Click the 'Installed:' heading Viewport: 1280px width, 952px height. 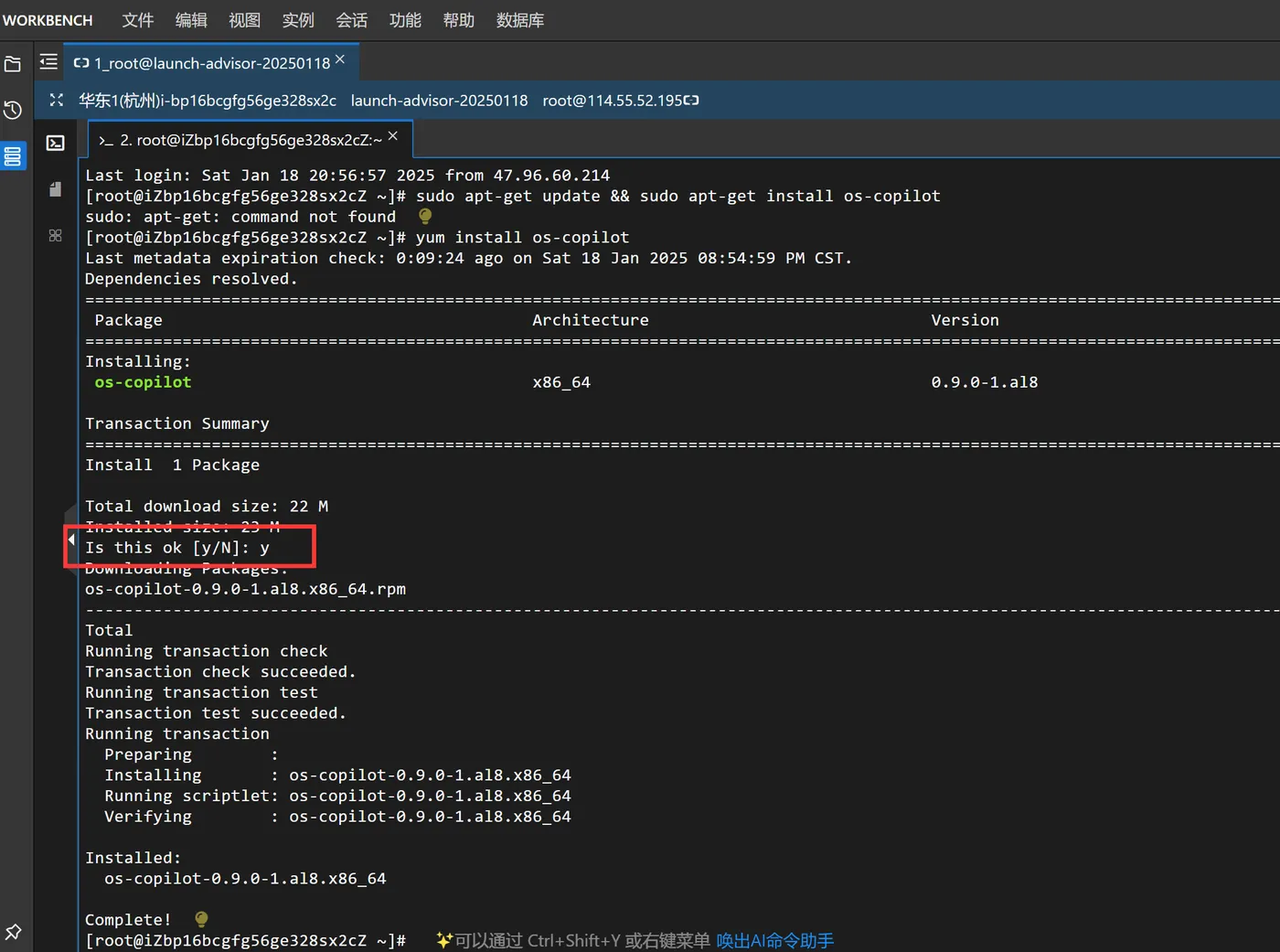(x=133, y=858)
